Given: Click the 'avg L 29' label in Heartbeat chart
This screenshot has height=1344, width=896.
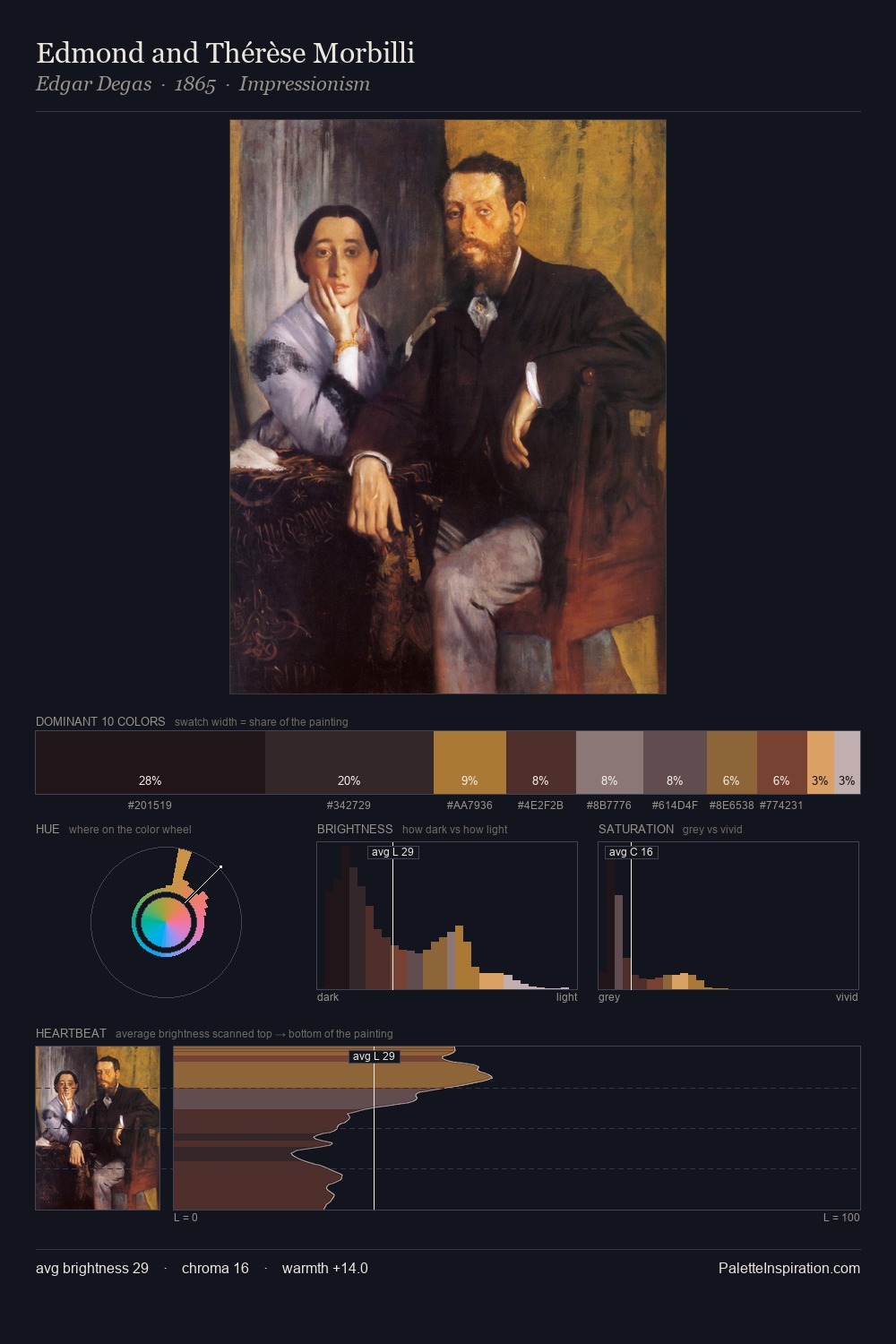Looking at the screenshot, I should click(x=374, y=1056).
